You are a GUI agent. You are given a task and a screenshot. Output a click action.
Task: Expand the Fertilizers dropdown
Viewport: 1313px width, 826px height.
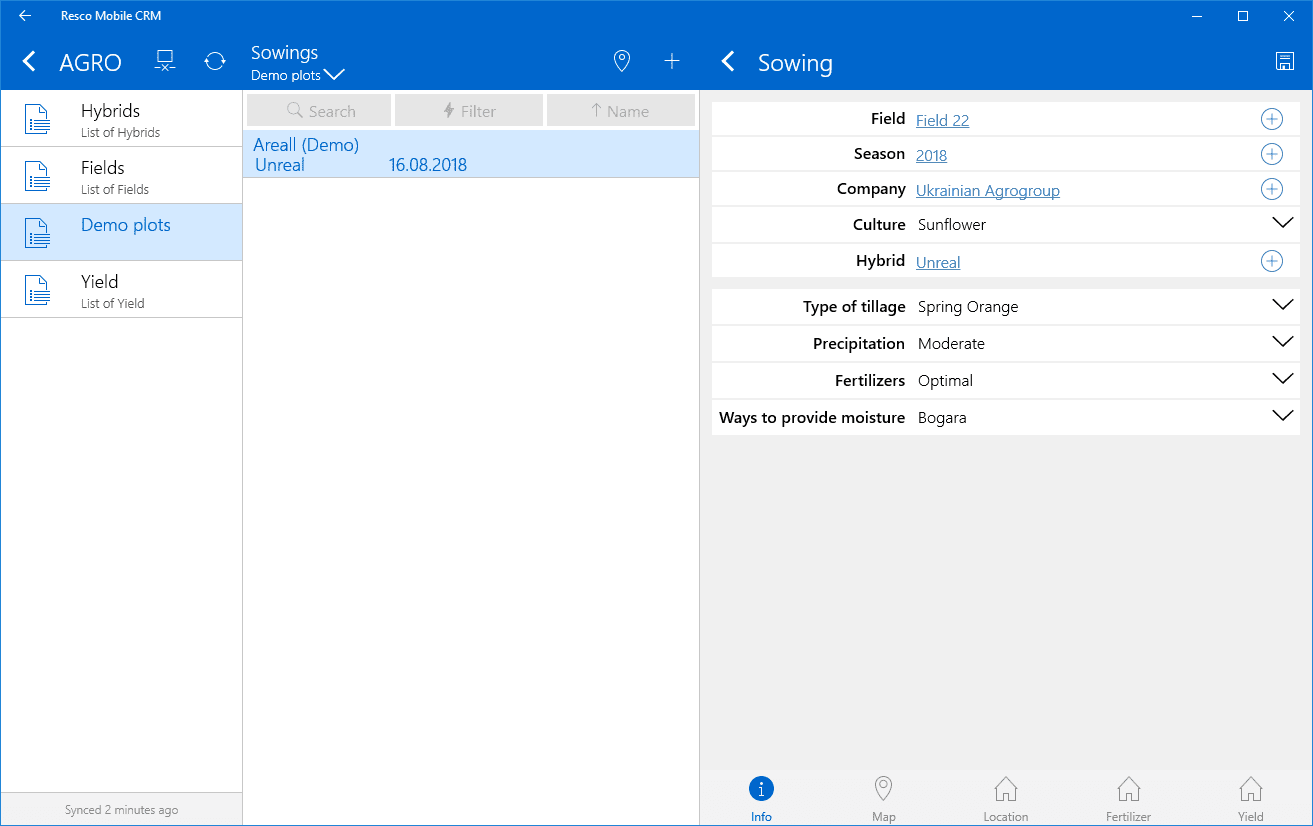[1283, 379]
